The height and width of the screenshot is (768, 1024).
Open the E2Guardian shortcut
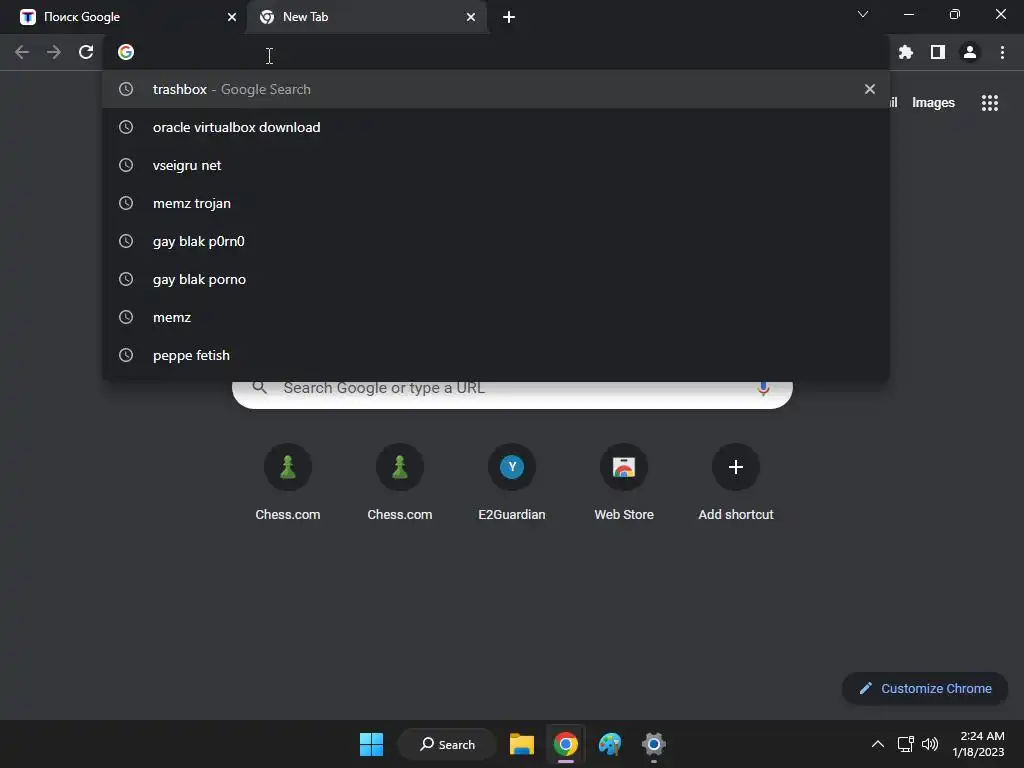(512, 482)
